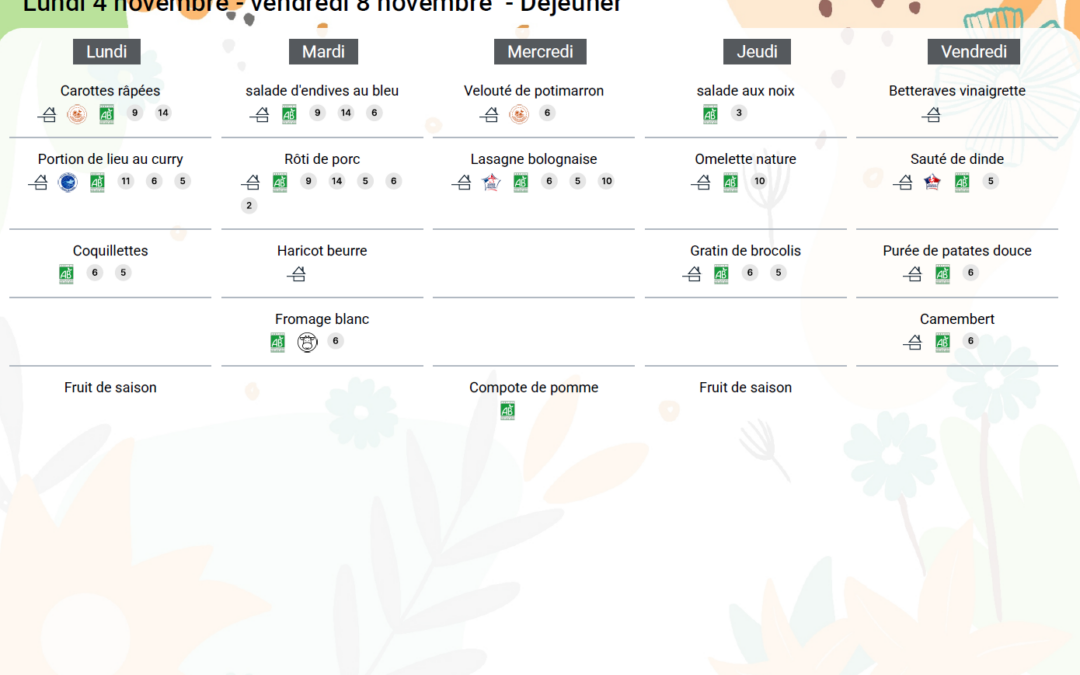Select allergen badge 14 under Rôti de porc
The width and height of the screenshot is (1080, 675).
pyautogui.click(x=337, y=181)
